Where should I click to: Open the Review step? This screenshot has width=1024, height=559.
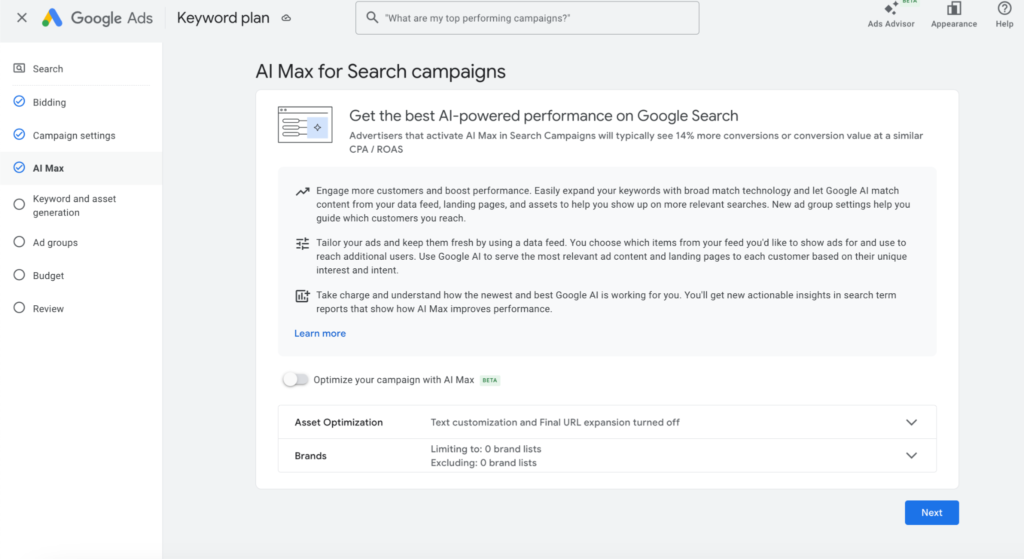pyautogui.click(x=48, y=308)
